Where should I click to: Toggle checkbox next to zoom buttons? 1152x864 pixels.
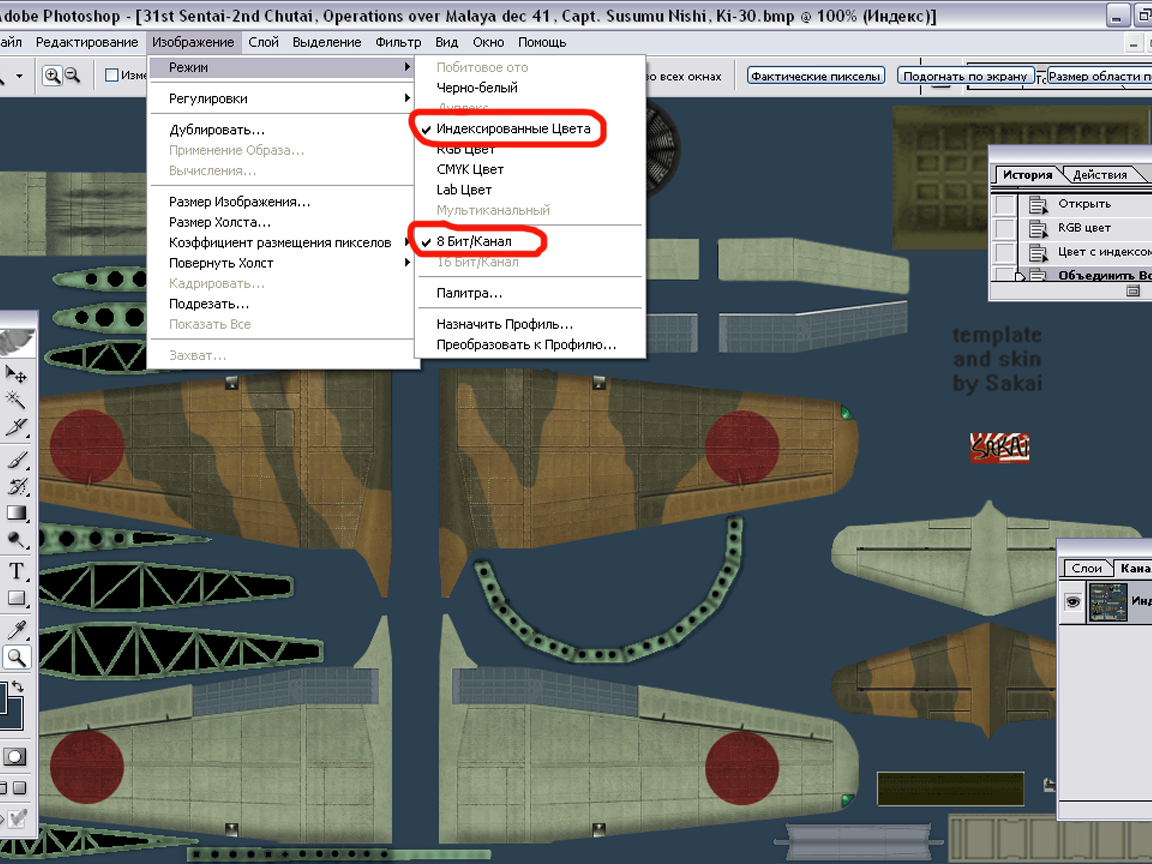point(112,76)
